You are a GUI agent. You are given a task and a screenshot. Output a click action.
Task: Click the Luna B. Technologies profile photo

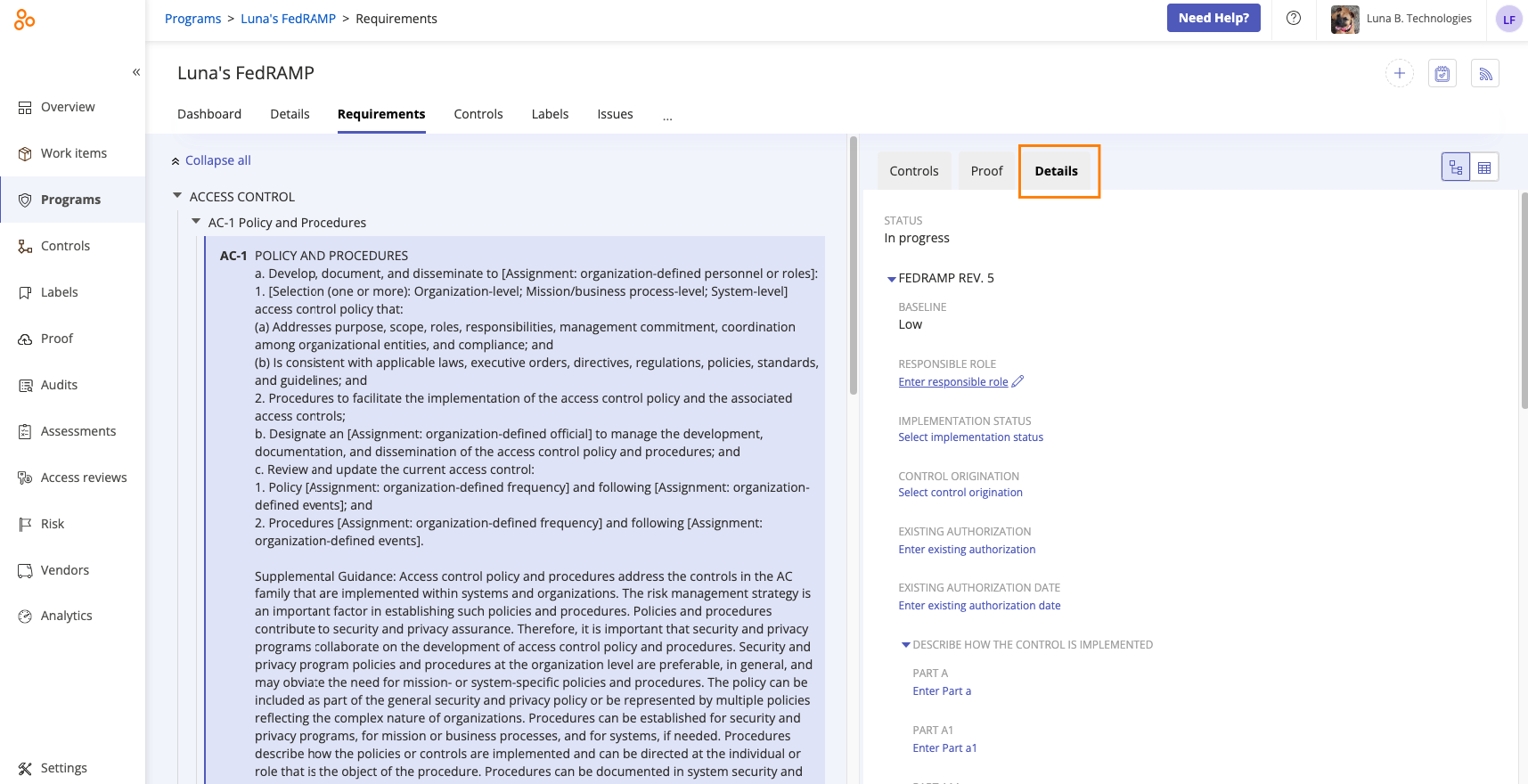tap(1345, 19)
